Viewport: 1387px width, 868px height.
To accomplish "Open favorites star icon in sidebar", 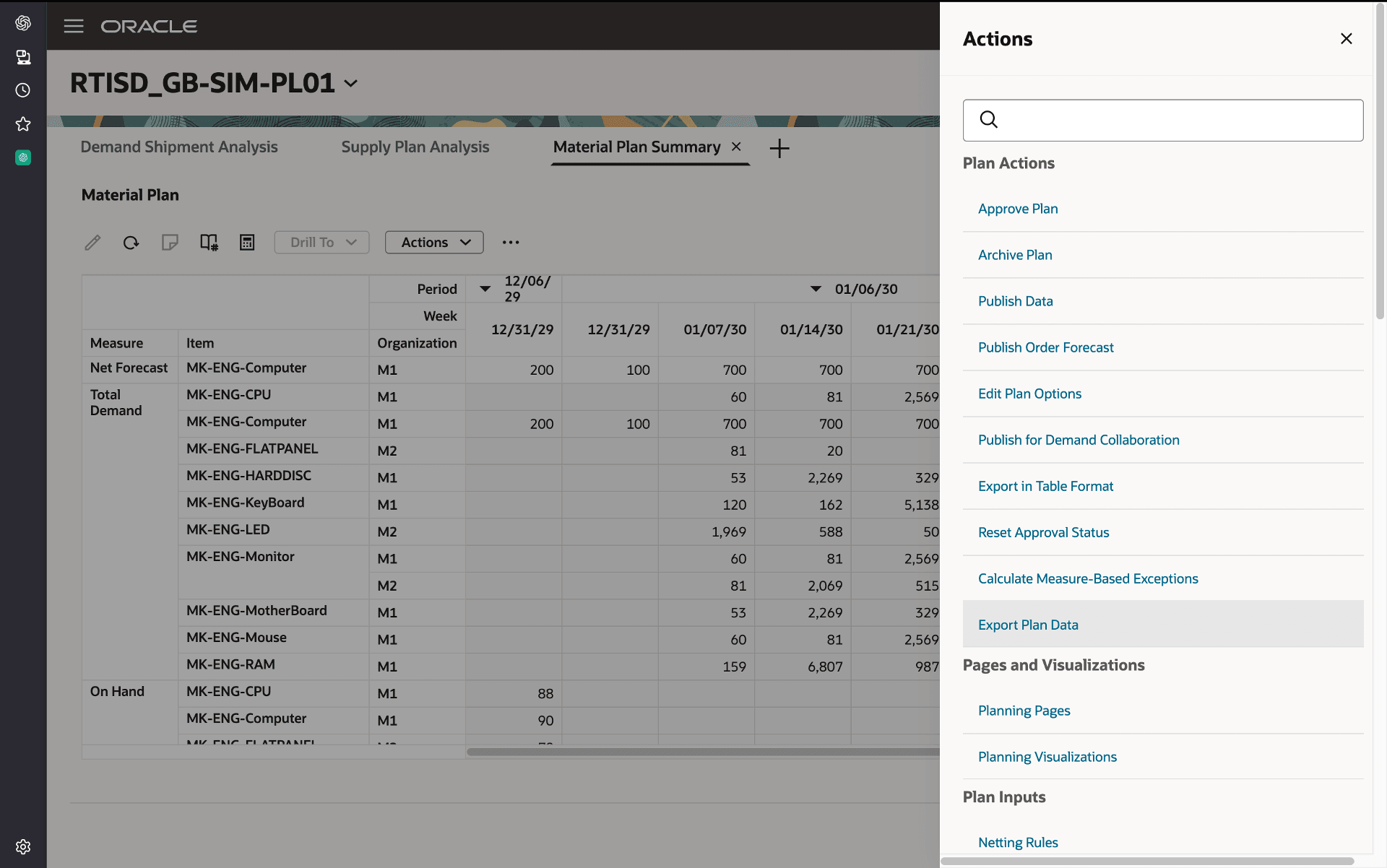I will [x=23, y=124].
